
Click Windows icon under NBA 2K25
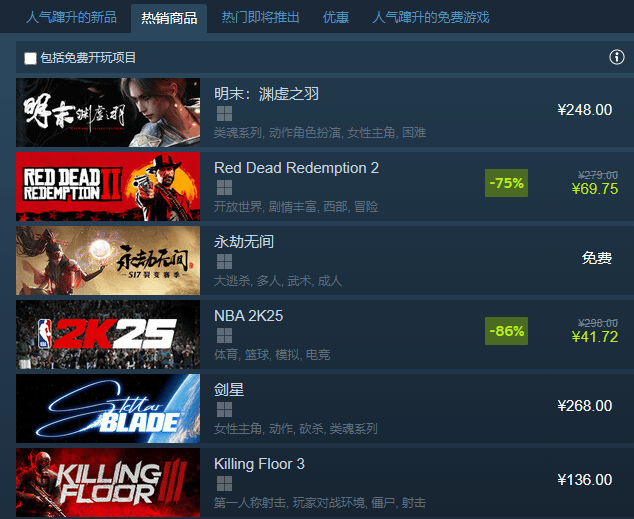click(224, 335)
